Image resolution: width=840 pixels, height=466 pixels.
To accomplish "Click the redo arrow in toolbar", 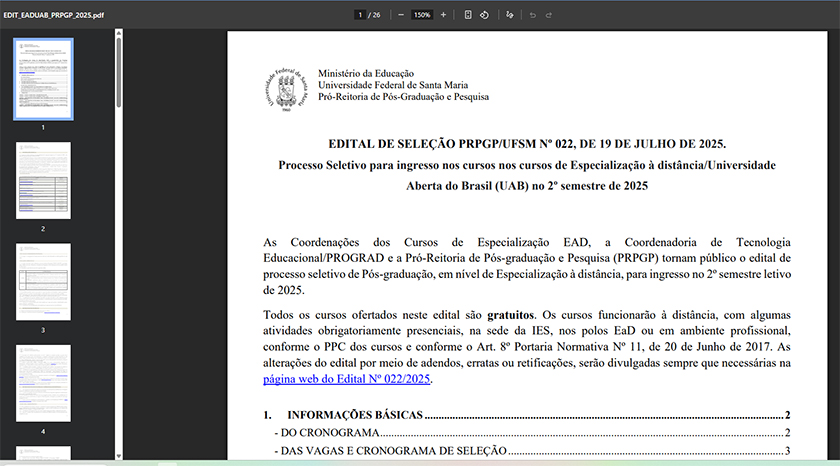I will click(549, 15).
